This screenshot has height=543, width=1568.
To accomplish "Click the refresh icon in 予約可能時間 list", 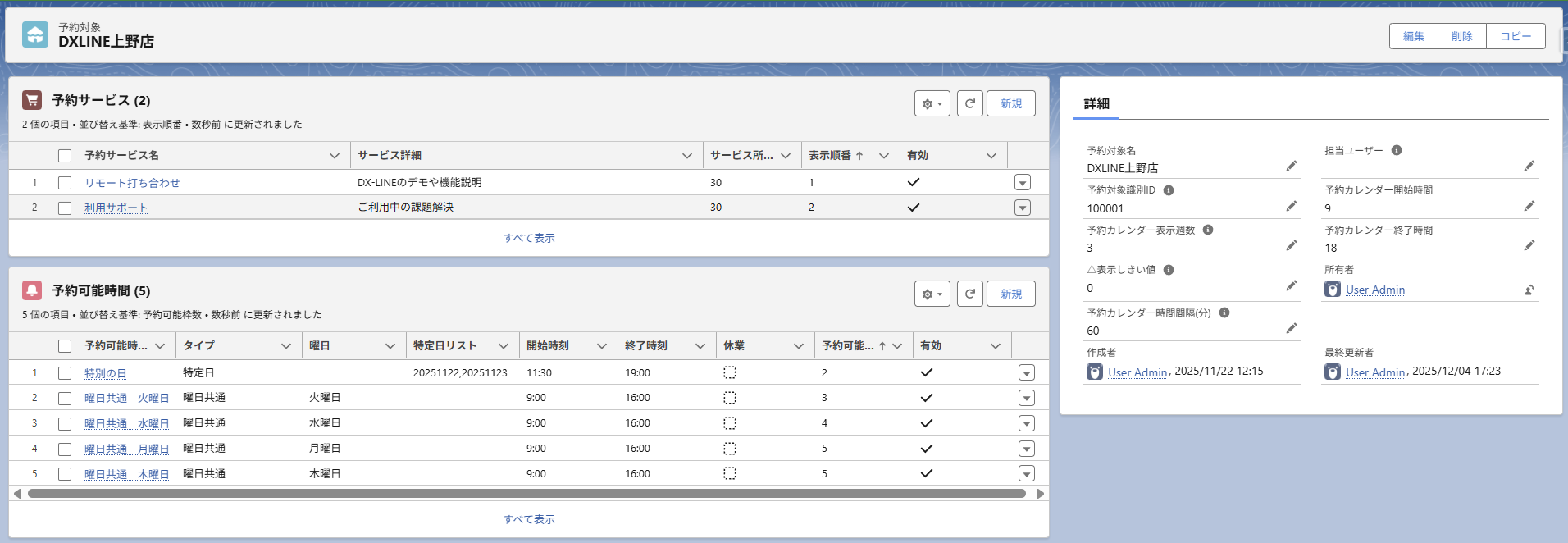I will [x=969, y=294].
